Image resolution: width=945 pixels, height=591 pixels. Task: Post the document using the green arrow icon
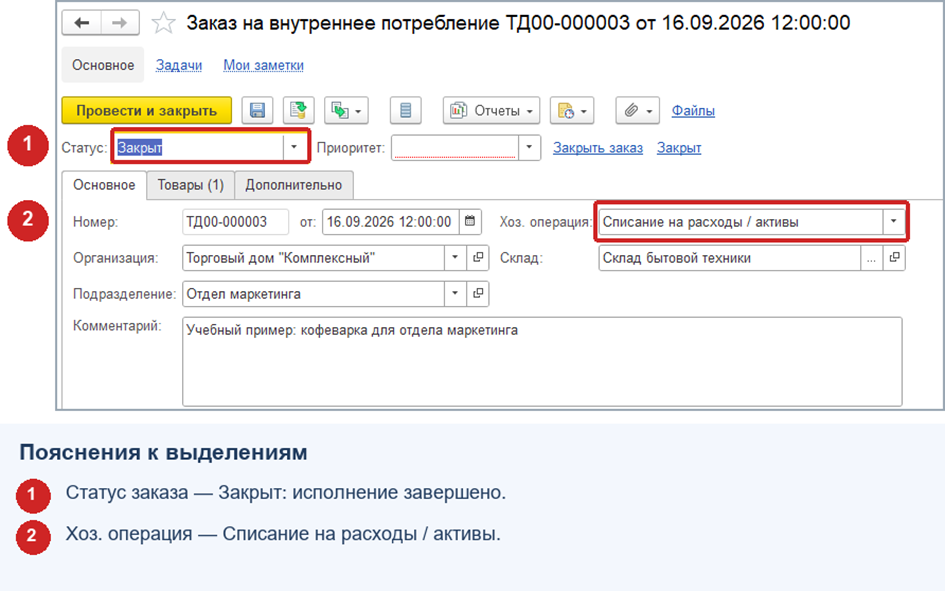point(298,110)
